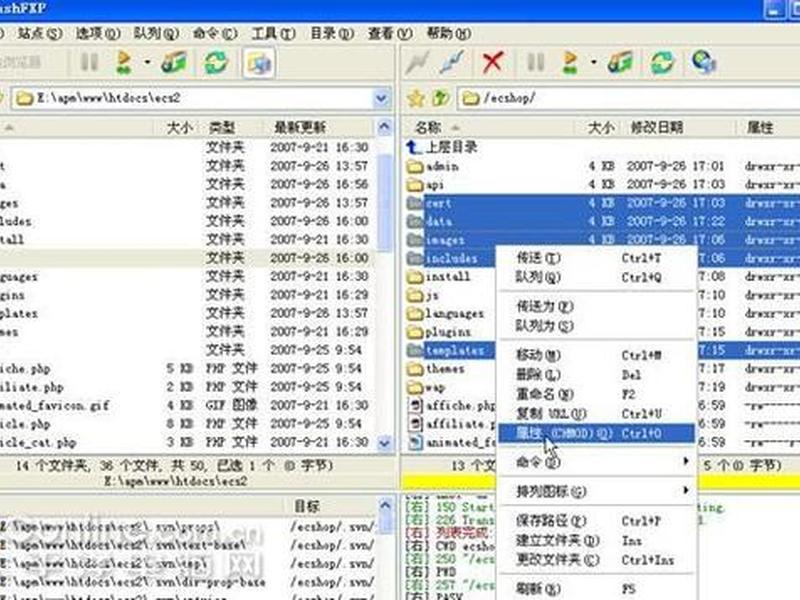800x600 pixels.
Task: Choose 更改文件夹(C) from context menu
Action: pyautogui.click(x=596, y=560)
